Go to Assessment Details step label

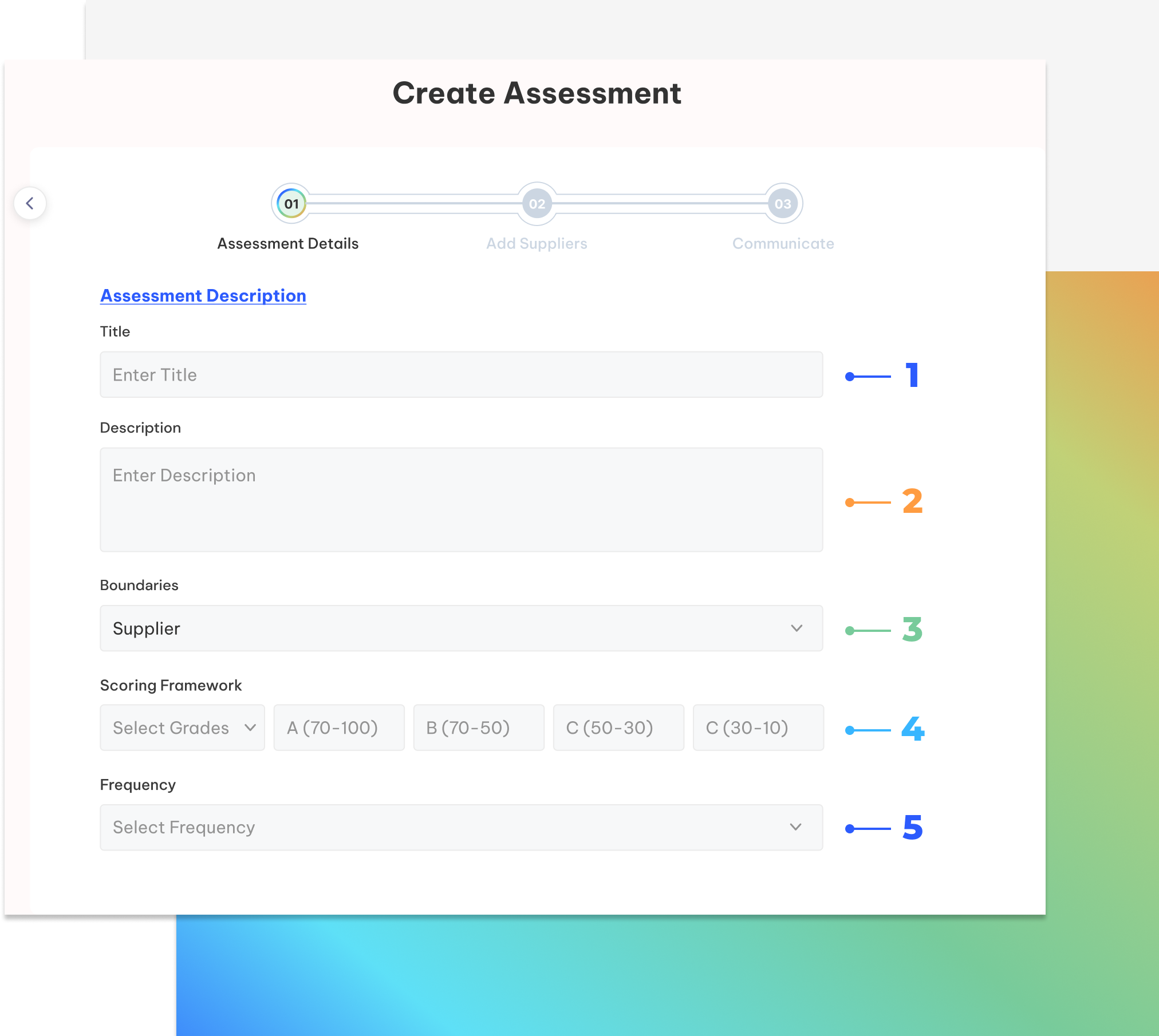[x=287, y=244]
